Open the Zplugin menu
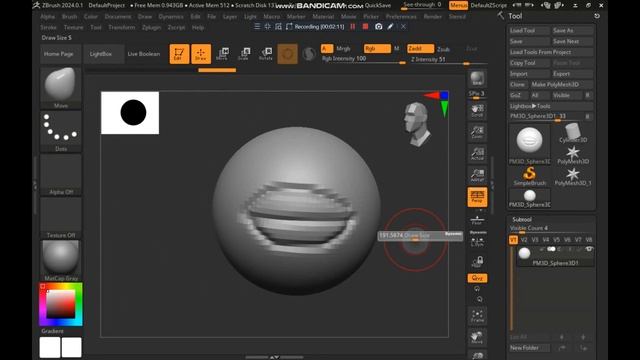Viewport: 640px width, 360px height. point(151,27)
